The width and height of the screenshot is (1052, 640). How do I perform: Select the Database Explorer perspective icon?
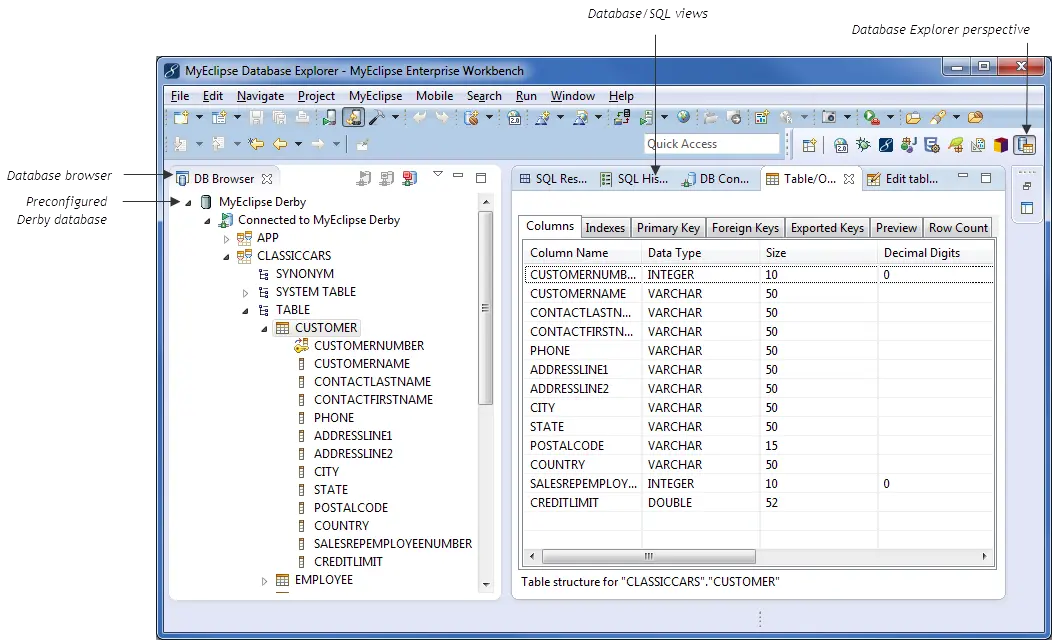(1025, 145)
